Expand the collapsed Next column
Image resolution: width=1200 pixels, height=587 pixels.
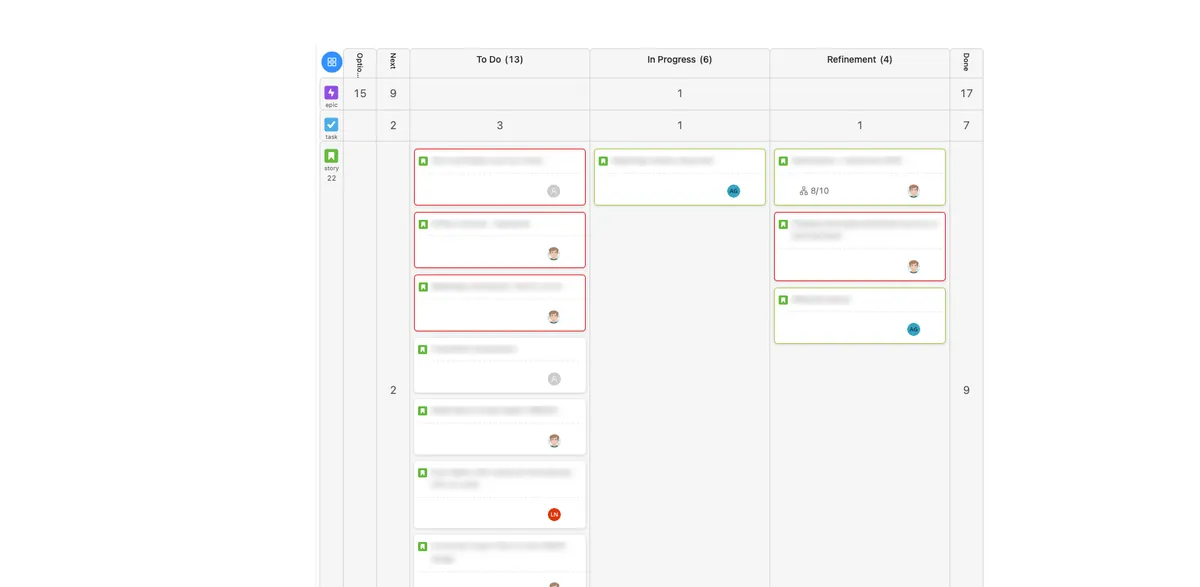click(393, 63)
